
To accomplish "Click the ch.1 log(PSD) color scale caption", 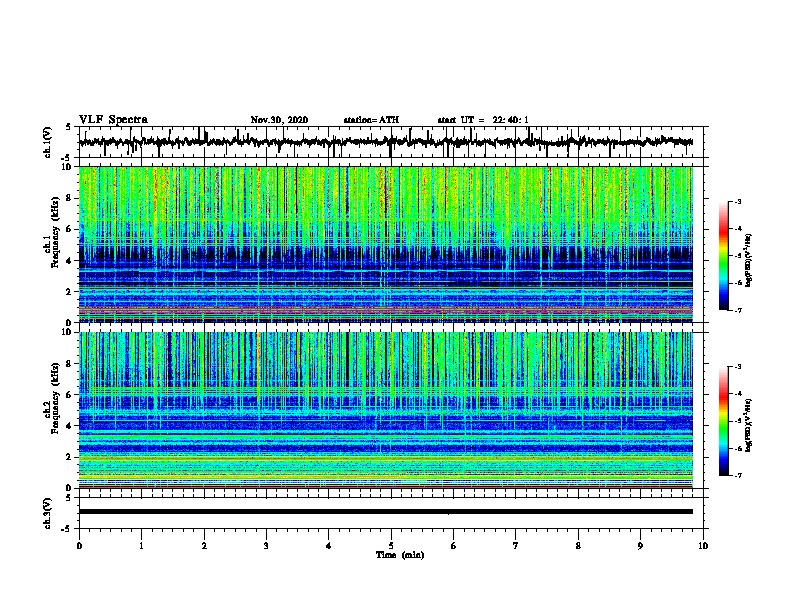I will point(749,260).
